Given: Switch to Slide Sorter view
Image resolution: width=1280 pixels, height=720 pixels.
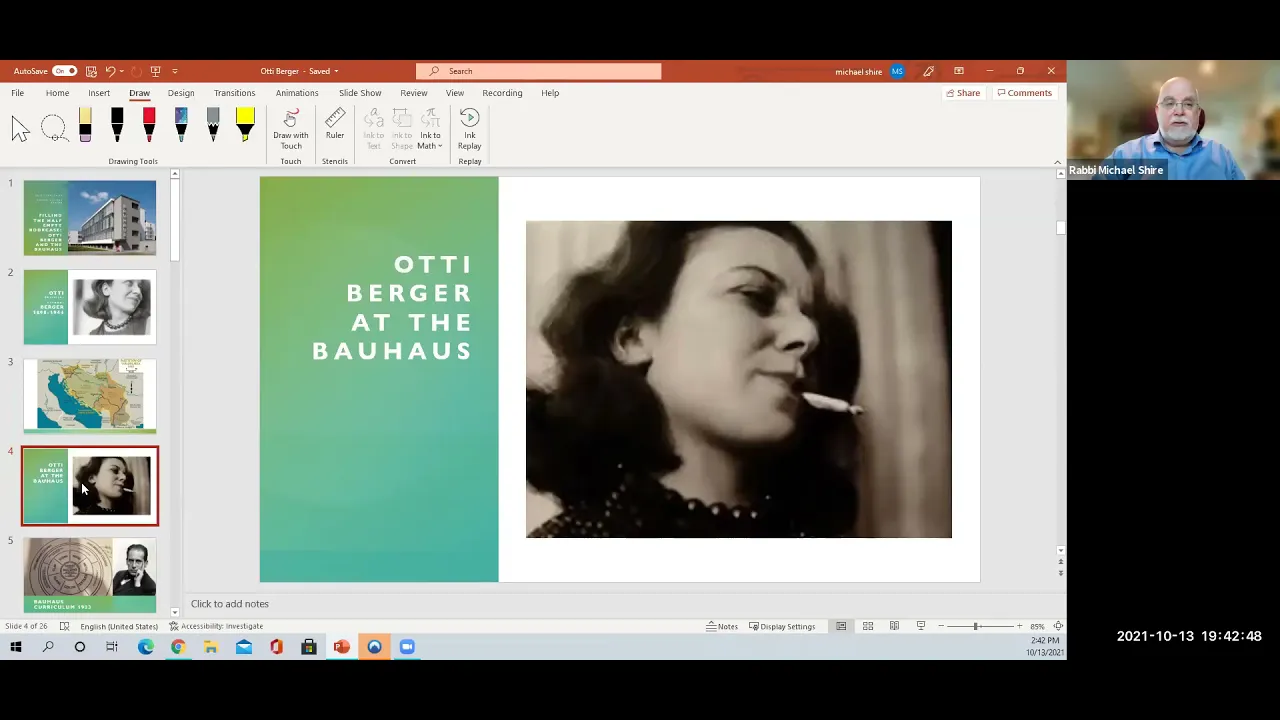Looking at the screenshot, I should (868, 626).
